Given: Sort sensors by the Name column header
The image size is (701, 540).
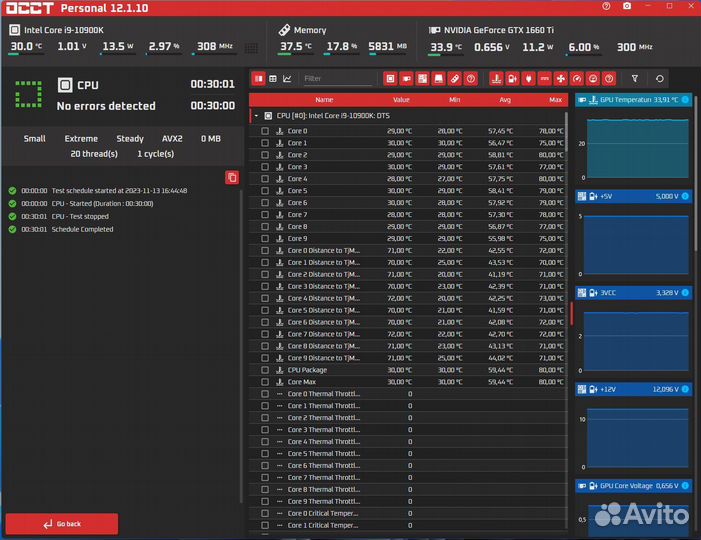Looking at the screenshot, I should (x=324, y=100).
